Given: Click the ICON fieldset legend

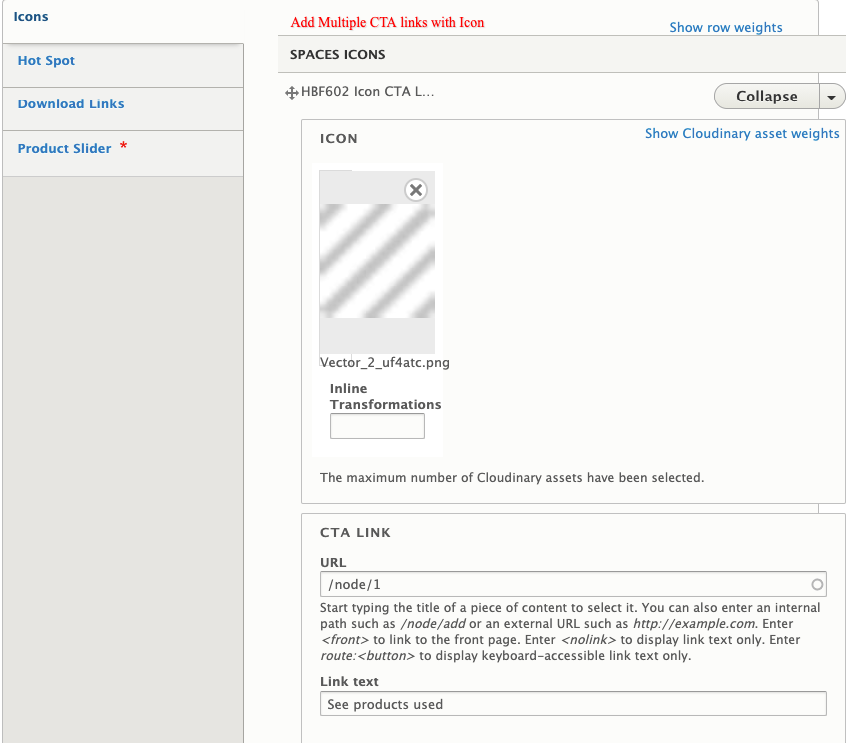Looking at the screenshot, I should (x=339, y=138).
